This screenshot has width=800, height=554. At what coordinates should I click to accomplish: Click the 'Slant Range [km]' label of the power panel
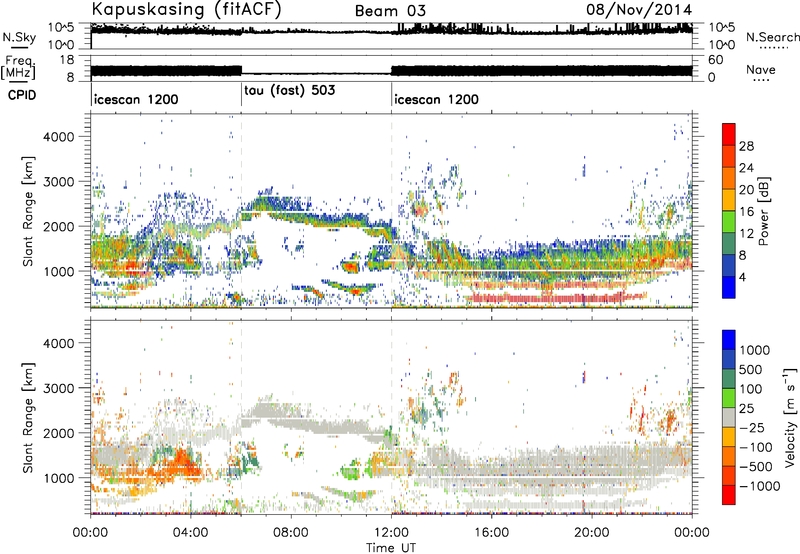point(28,211)
